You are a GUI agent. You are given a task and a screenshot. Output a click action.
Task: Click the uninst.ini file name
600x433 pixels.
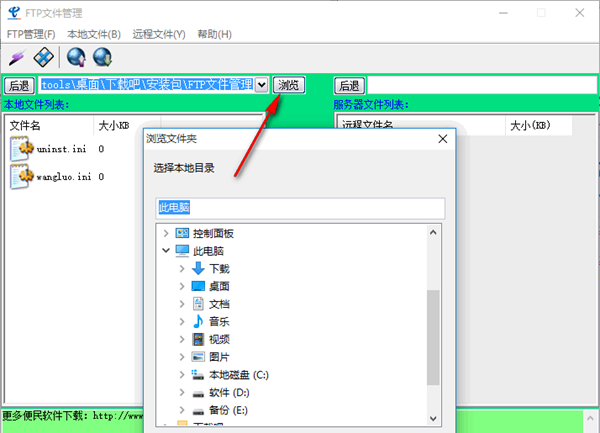click(61, 149)
